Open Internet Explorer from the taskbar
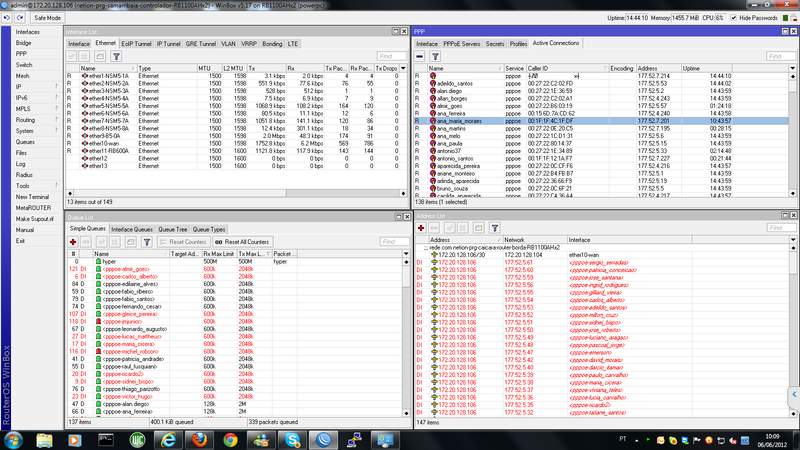This screenshot has width=800, height=450. click(x=168, y=440)
